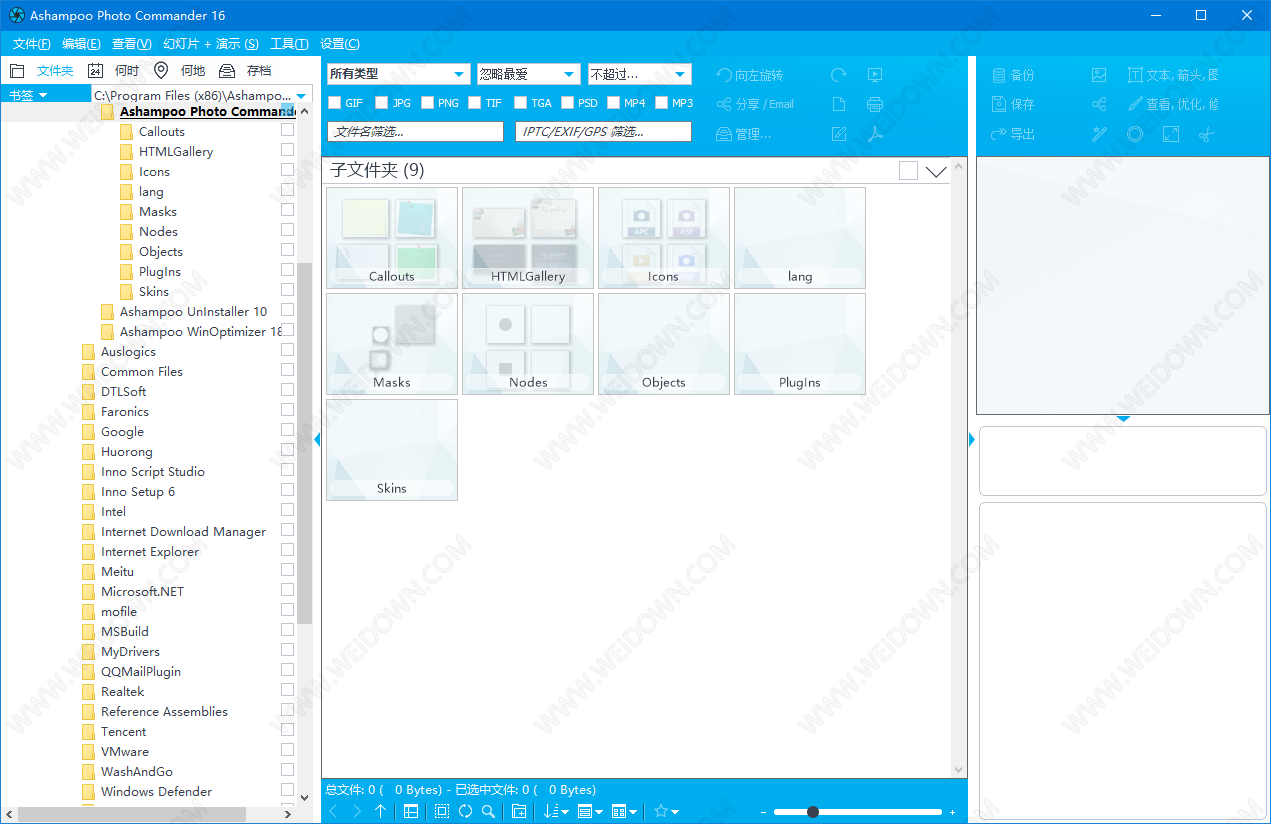Click the magnifier search icon
1271x824 pixels.
[488, 811]
